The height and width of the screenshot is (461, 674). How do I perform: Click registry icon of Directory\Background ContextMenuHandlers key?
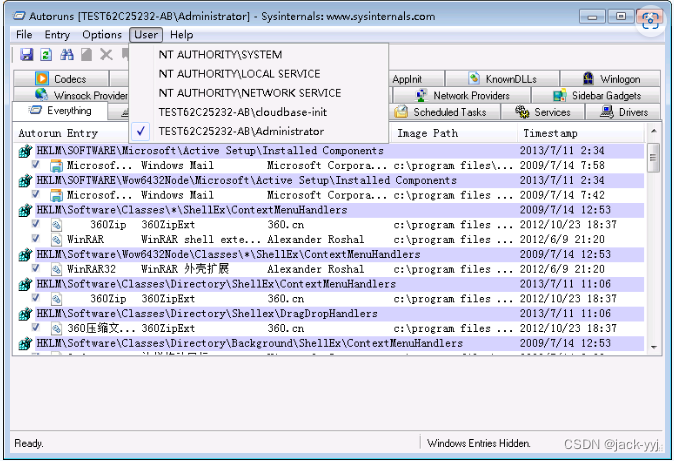click(25, 344)
